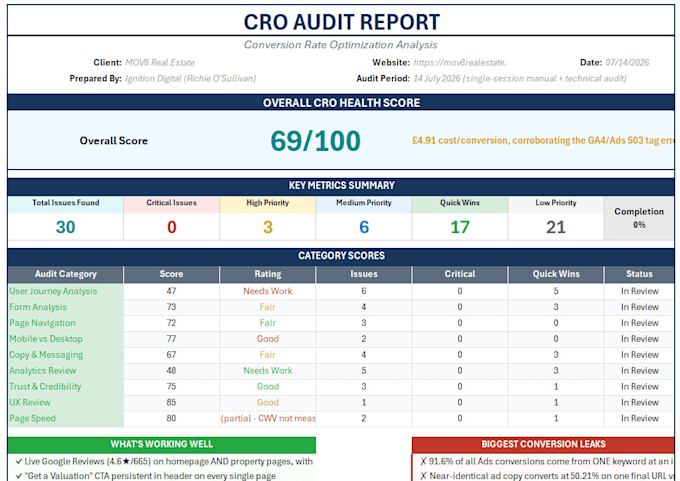Select the £4.91 cost/conversion note
Viewport: 680px width, 481px height.
point(543,141)
